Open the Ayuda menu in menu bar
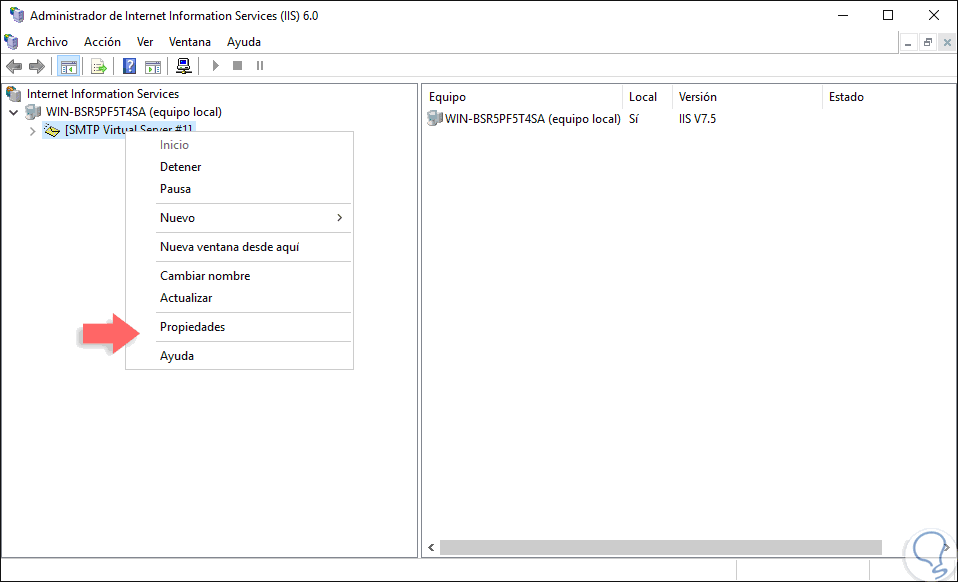The height and width of the screenshot is (582, 958). pos(244,42)
